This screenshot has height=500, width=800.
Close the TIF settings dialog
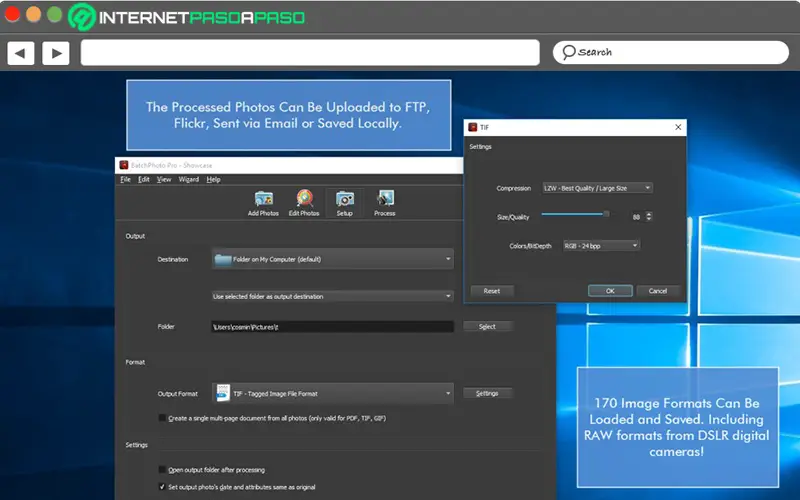coord(678,127)
